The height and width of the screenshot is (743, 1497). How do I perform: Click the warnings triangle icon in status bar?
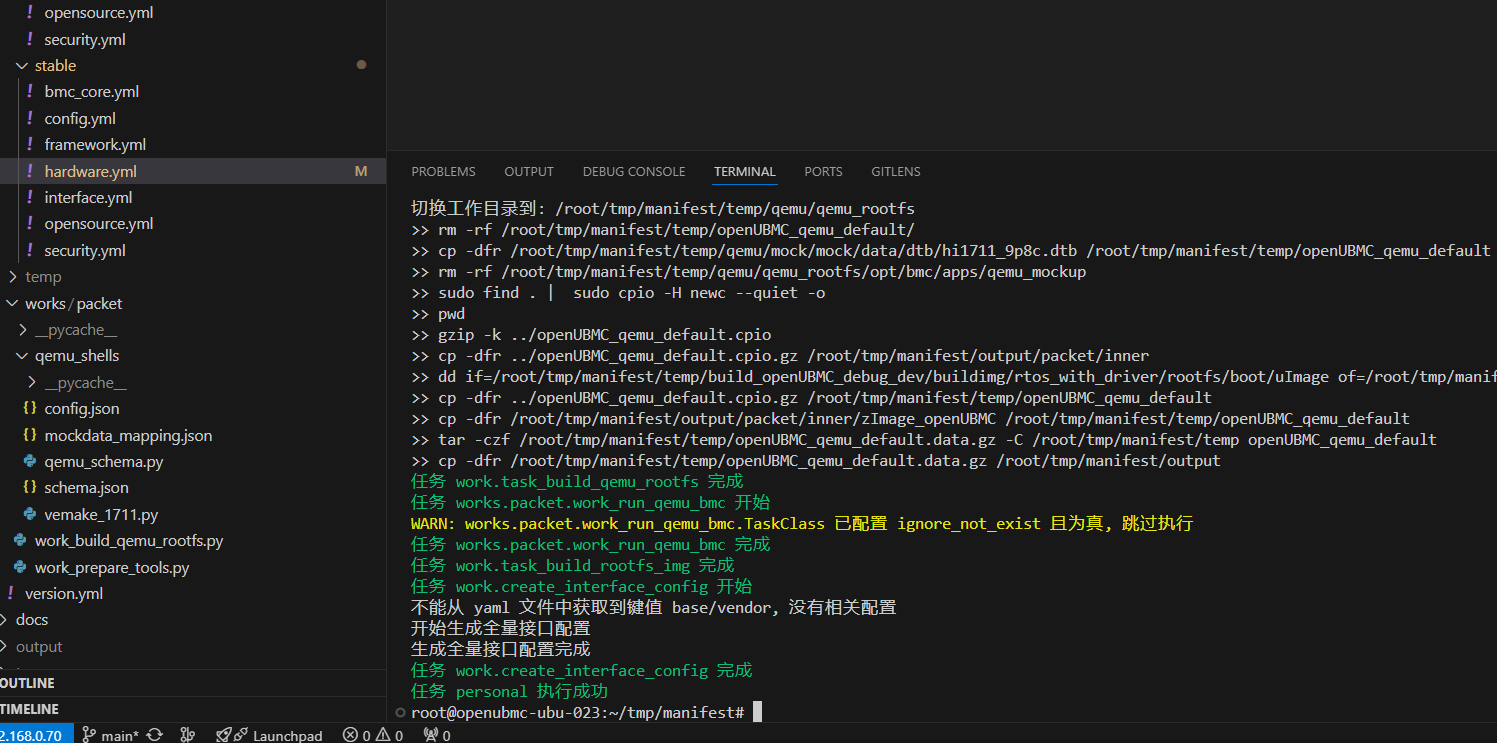point(384,735)
